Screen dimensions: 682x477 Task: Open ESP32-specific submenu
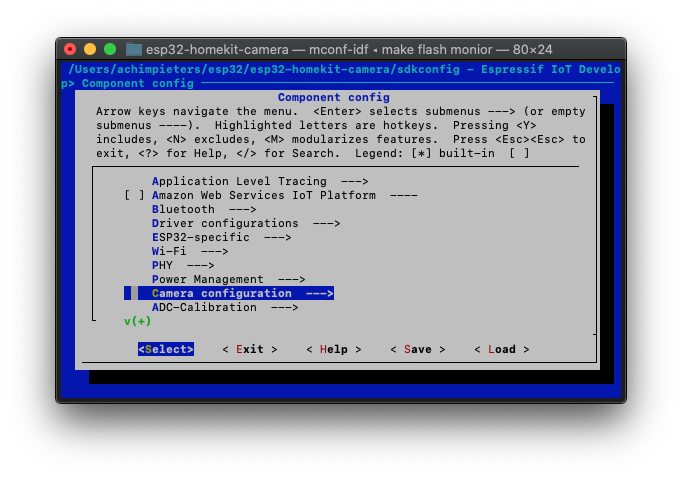222,237
